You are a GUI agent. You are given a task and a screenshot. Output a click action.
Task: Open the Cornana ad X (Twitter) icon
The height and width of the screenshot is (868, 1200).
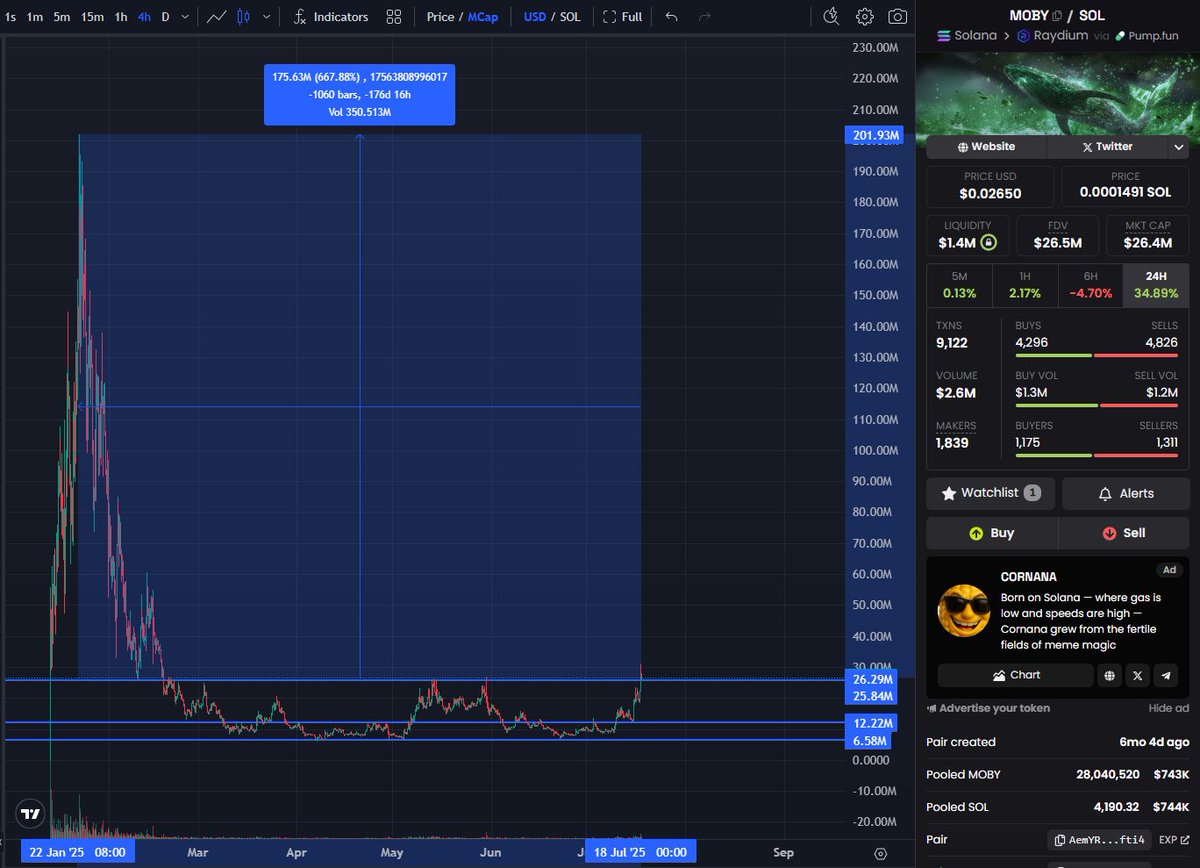(x=1137, y=675)
